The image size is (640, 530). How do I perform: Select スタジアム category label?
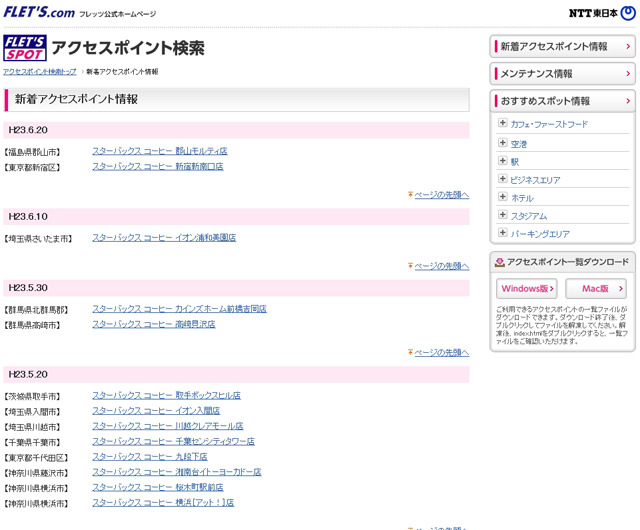529,216
